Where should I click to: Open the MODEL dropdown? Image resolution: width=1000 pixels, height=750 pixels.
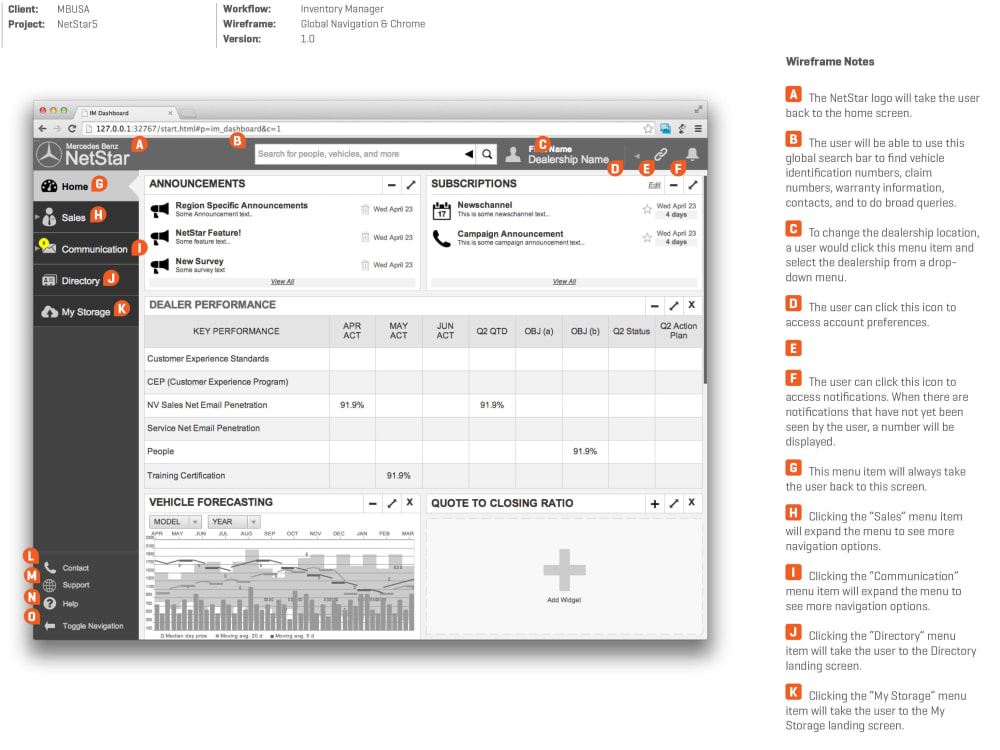pyautogui.click(x=175, y=522)
